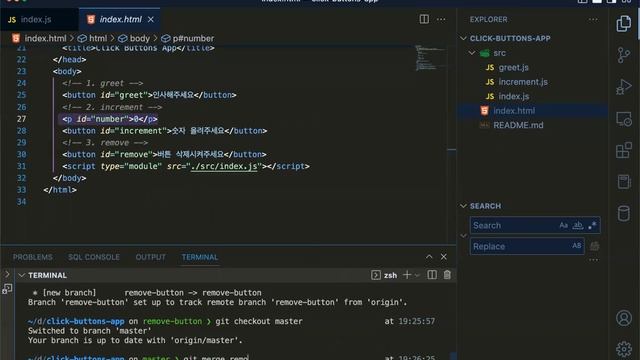640x360 pixels.
Task: Split the editor to the right
Action: click(424, 19)
